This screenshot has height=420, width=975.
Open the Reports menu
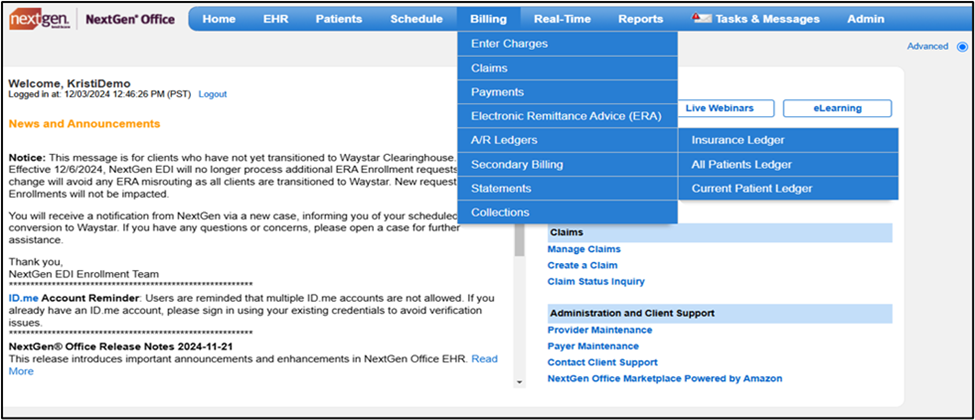point(640,19)
